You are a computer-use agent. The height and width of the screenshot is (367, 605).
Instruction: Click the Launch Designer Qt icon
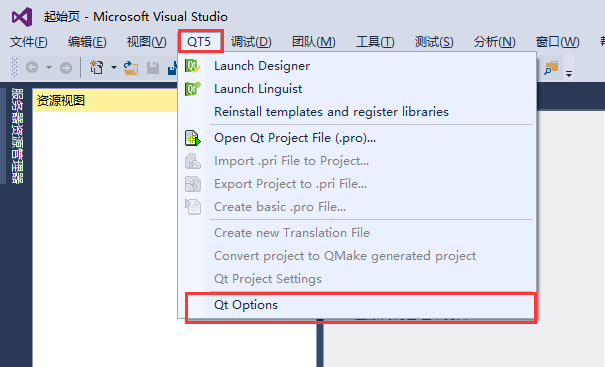(192, 66)
